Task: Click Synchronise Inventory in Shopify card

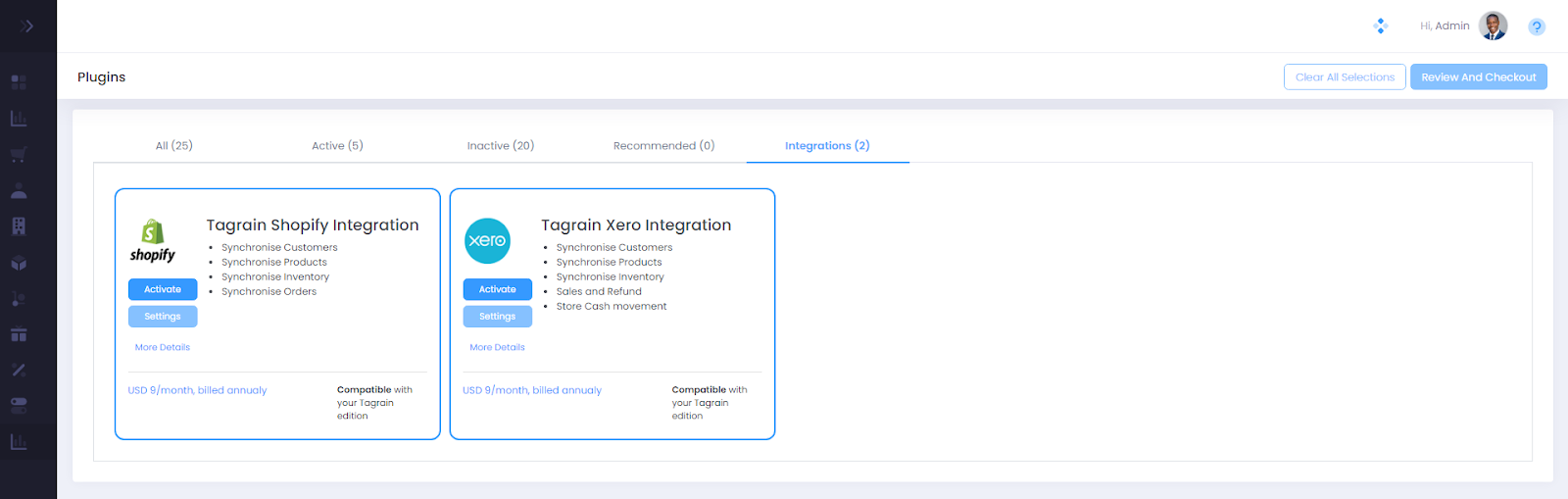Action: [x=275, y=277]
